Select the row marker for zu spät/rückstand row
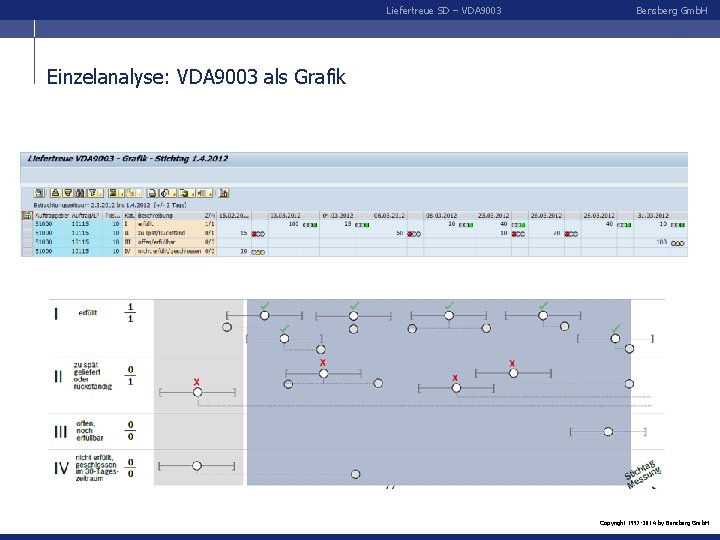Viewport: 720px width, 540px height. coord(27,233)
